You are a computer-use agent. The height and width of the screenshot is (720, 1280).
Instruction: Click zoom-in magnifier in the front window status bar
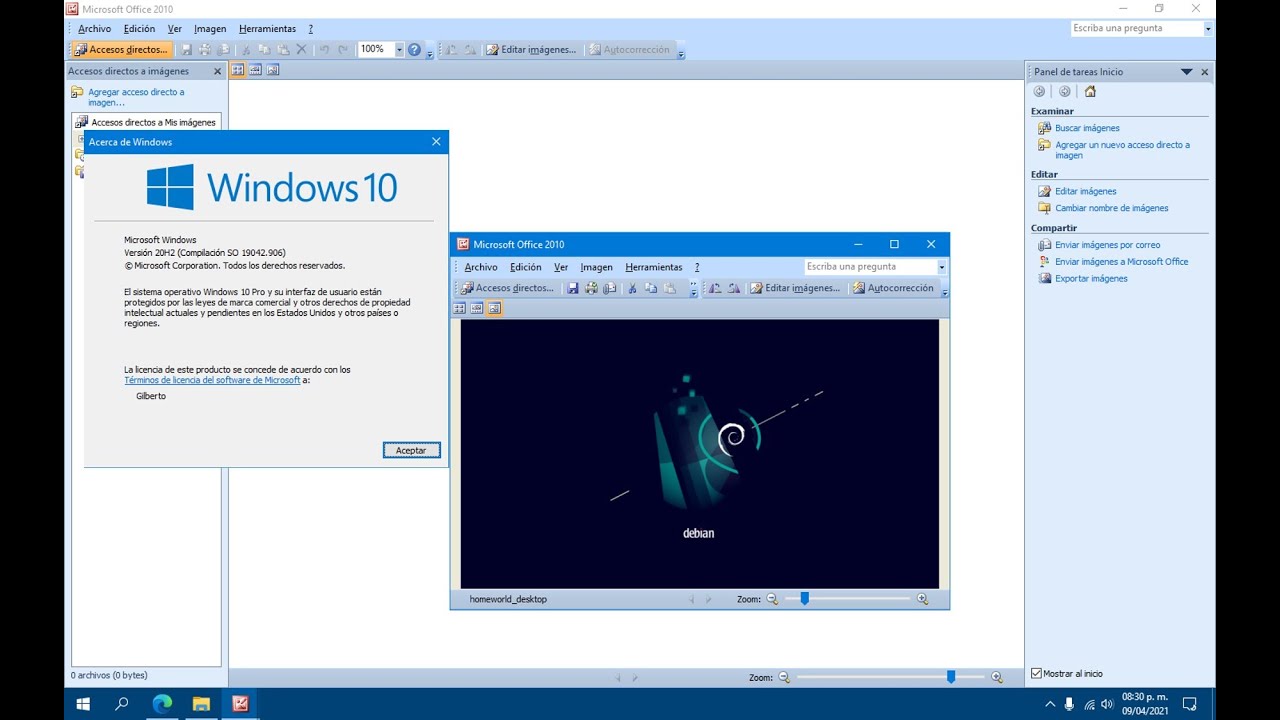[922, 599]
